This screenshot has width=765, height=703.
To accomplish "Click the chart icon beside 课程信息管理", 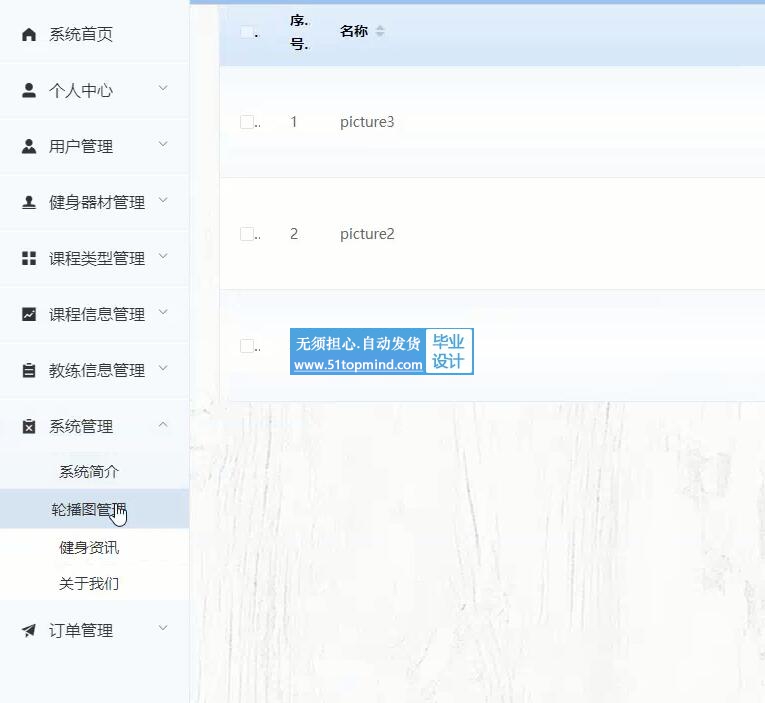I will [x=29, y=314].
